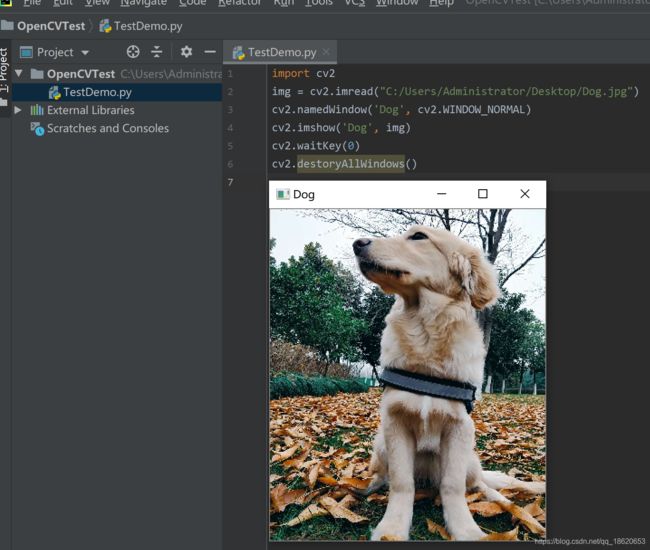The height and width of the screenshot is (550, 650).
Task: Open the Code menu
Action: click(x=192, y=3)
